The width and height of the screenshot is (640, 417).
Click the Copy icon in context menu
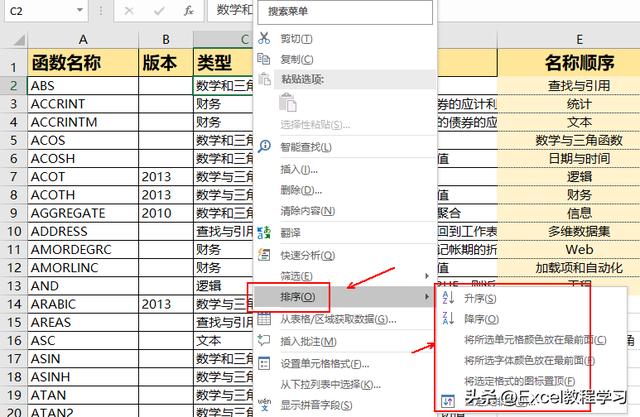pyautogui.click(x=264, y=59)
